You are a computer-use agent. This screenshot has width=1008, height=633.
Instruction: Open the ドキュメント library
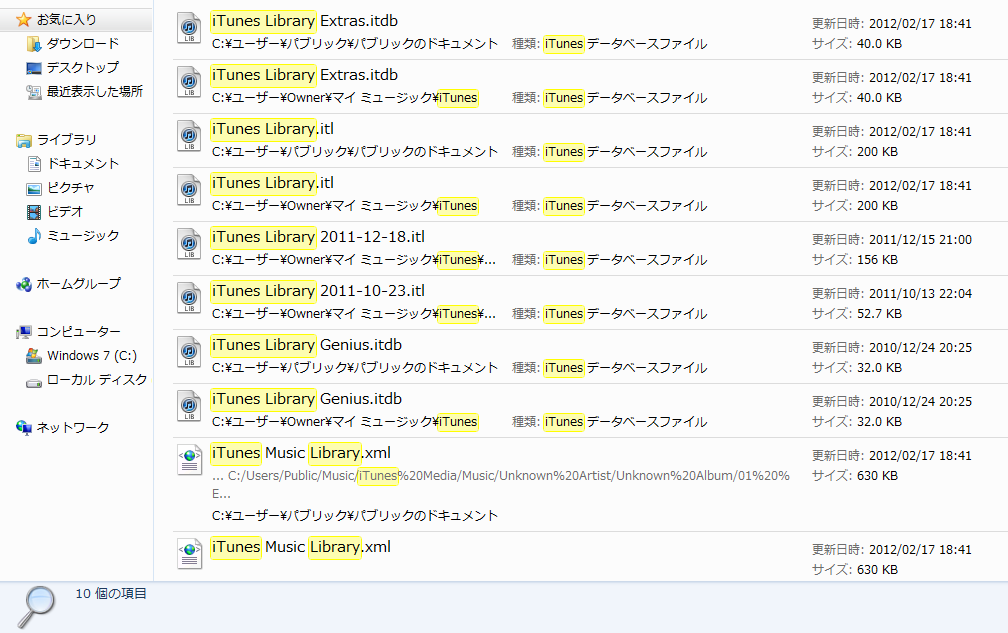tap(73, 164)
